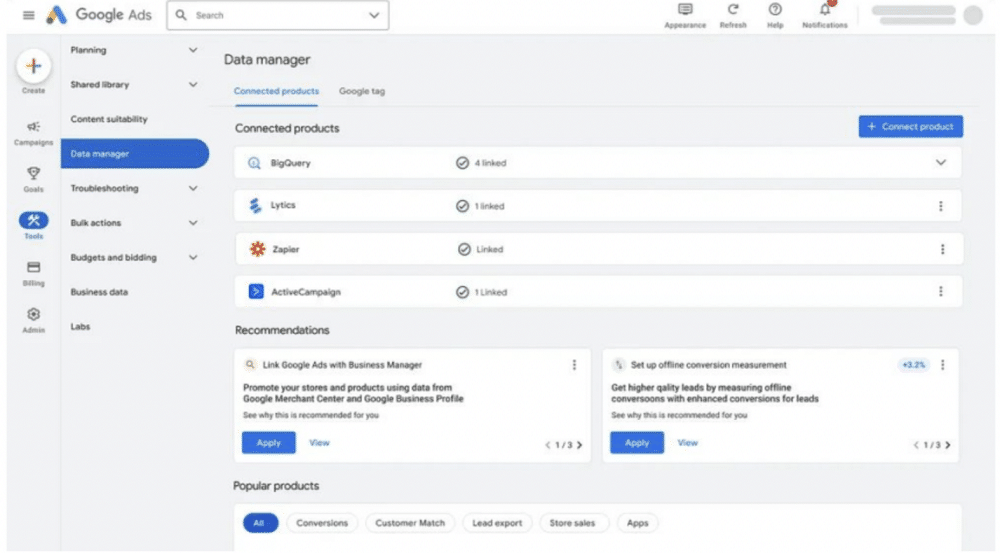Go to next offline conversion recommendation
Screen dimensions: 1000x553
click(x=948, y=445)
